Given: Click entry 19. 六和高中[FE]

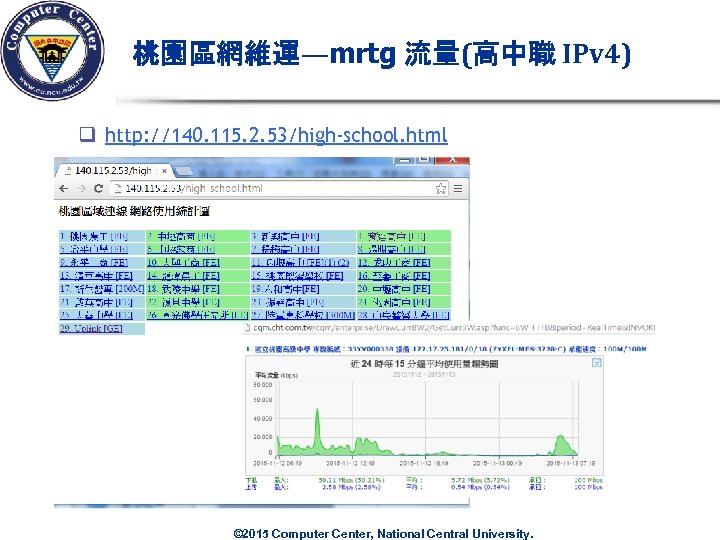Looking at the screenshot, I should coord(285,289).
